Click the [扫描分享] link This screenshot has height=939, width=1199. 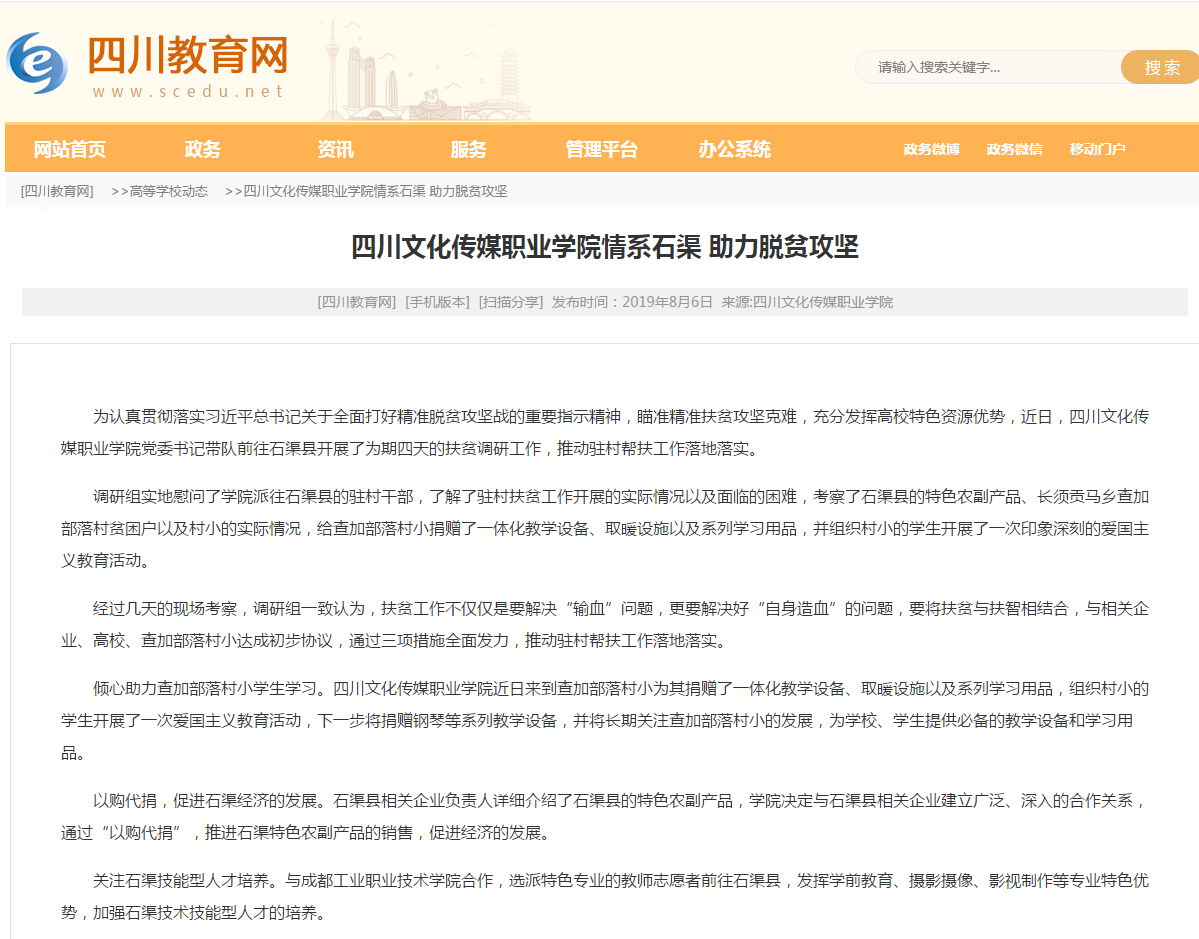[511, 302]
